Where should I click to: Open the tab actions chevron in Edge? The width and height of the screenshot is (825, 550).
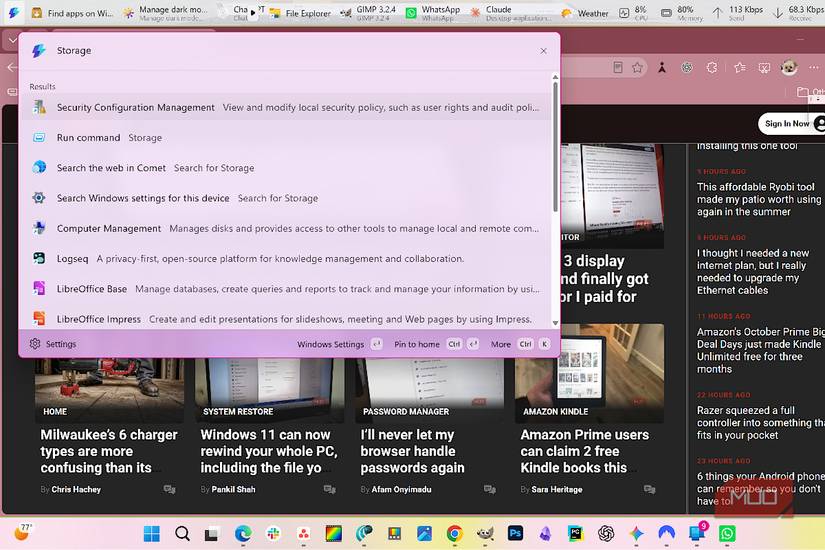[x=12, y=41]
